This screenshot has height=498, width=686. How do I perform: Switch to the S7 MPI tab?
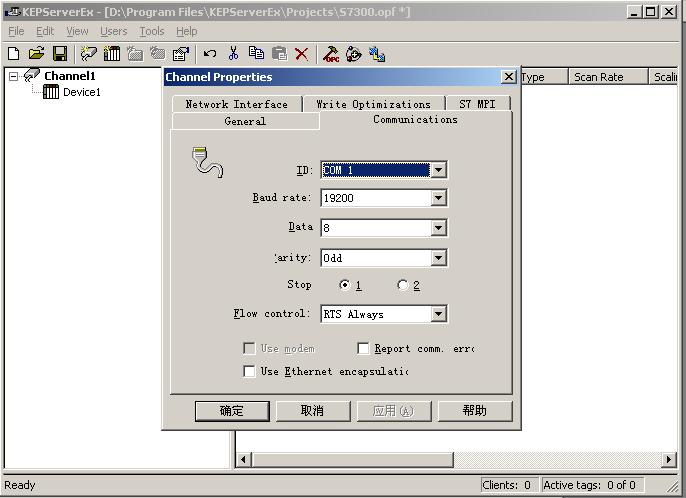click(477, 104)
